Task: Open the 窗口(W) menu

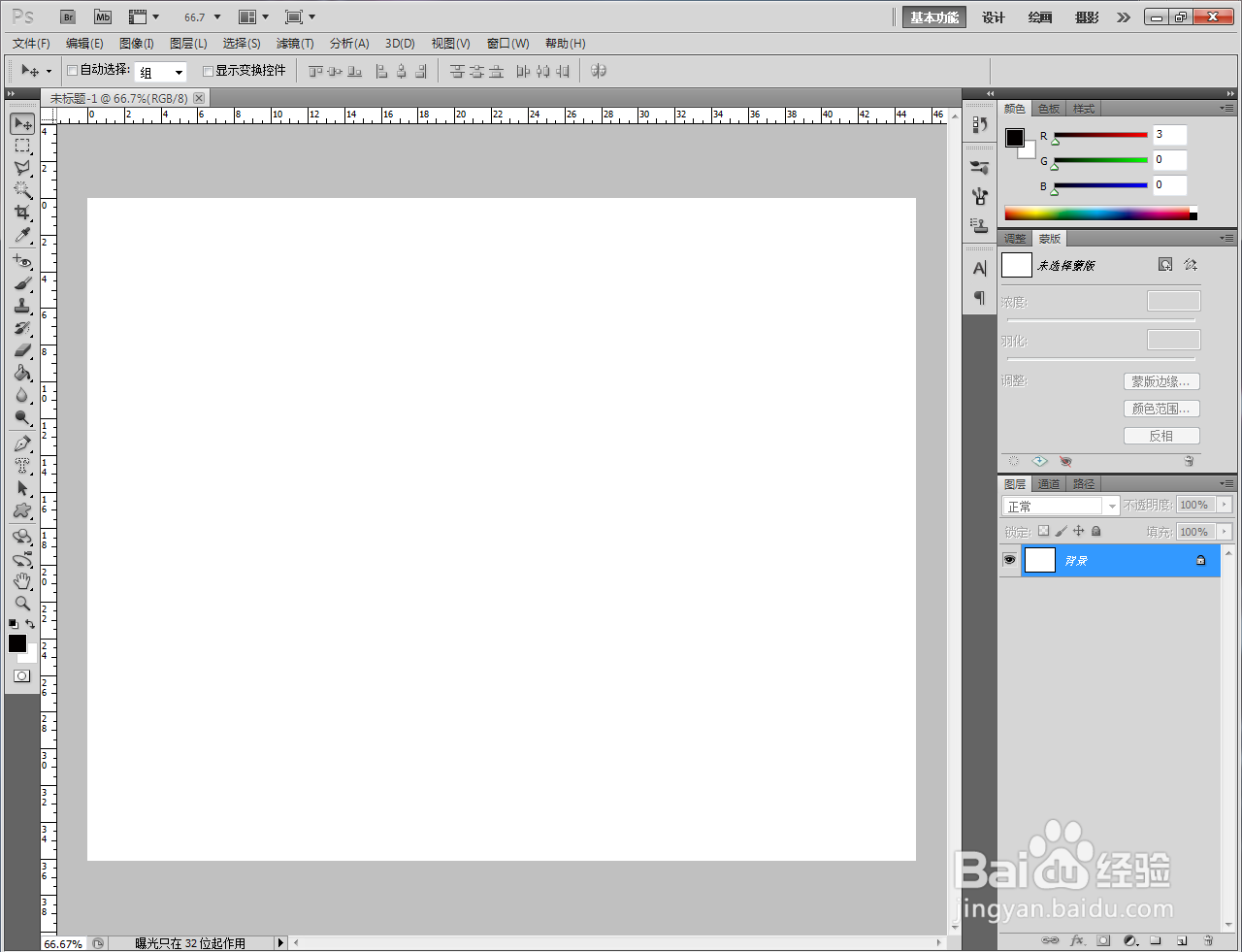Action: pos(508,44)
